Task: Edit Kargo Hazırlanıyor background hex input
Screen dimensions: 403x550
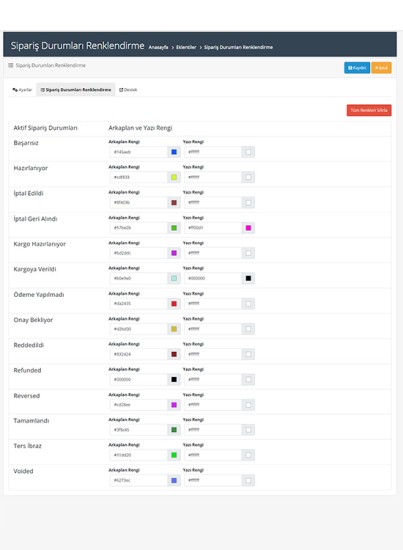Action: (x=139, y=253)
